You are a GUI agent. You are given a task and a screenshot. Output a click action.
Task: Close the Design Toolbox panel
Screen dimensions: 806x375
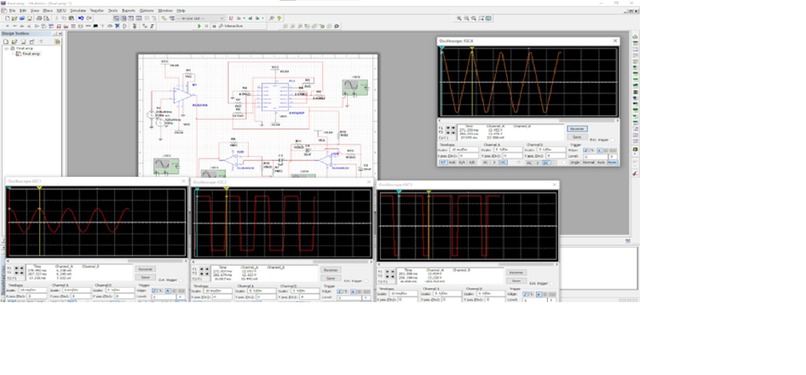pyautogui.click(x=61, y=33)
